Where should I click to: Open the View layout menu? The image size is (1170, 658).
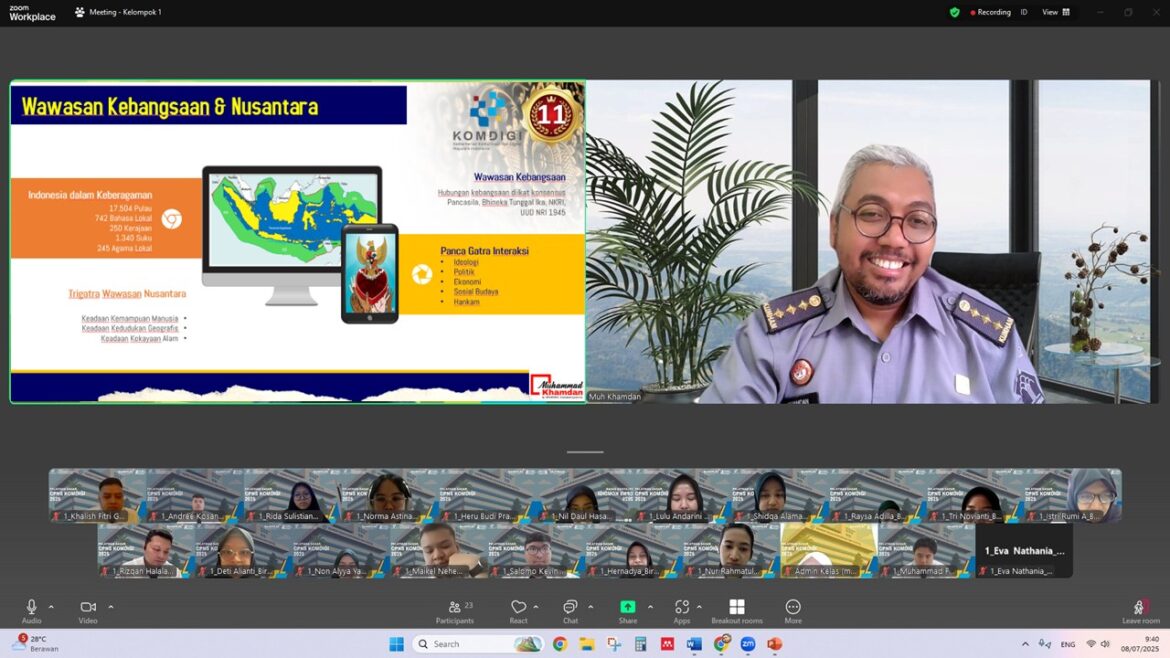point(1056,12)
